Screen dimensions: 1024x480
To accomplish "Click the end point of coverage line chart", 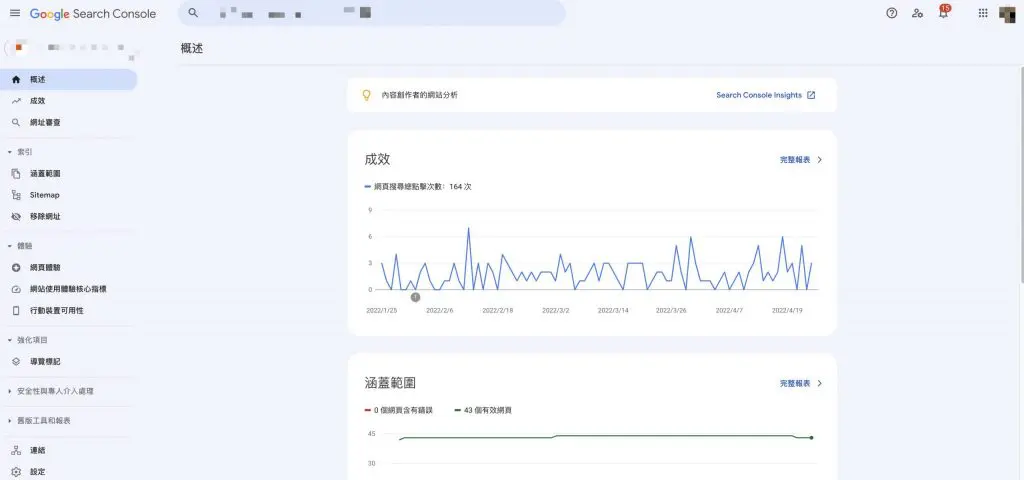I will click(812, 438).
